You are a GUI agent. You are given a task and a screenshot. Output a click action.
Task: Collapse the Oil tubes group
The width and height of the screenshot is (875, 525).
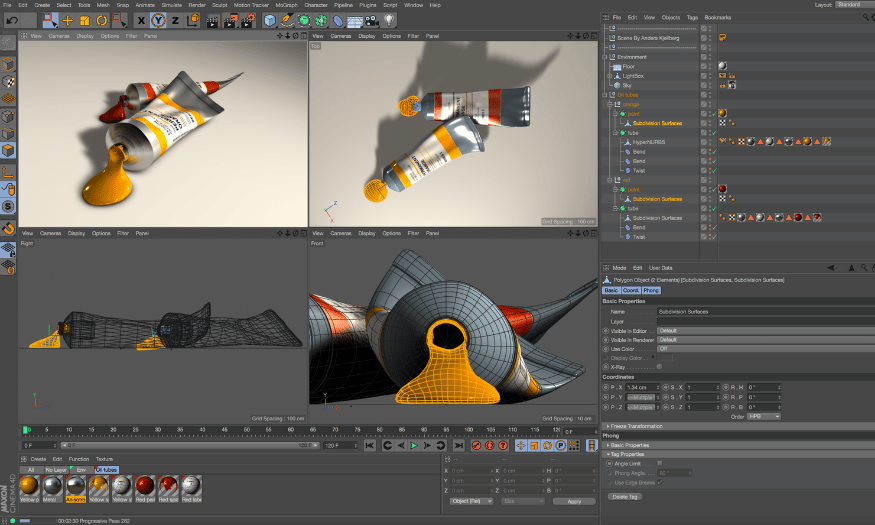604,95
